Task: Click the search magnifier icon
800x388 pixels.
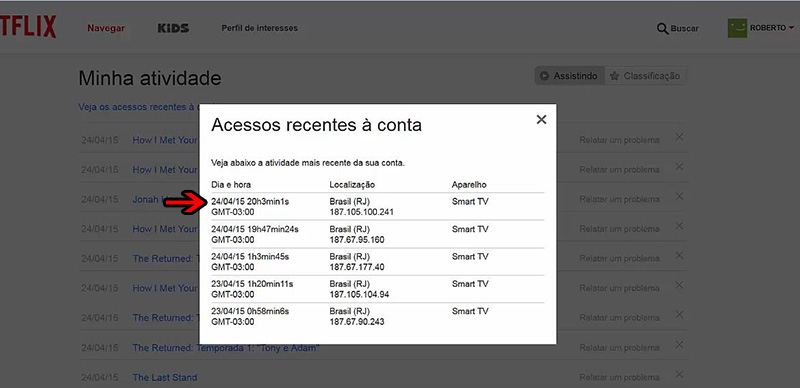Action: tap(662, 29)
